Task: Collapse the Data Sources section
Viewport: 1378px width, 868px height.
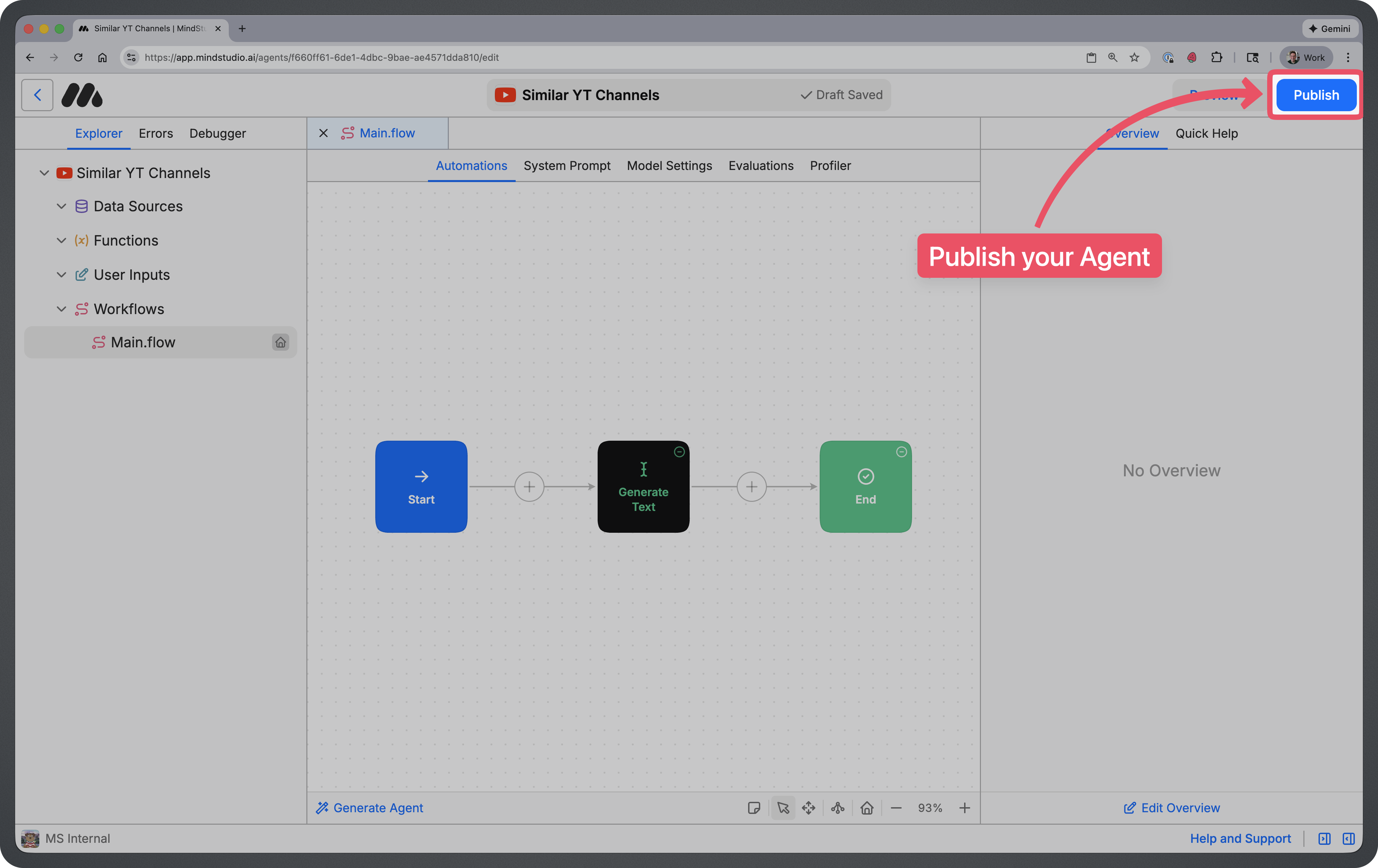Action: pos(62,206)
